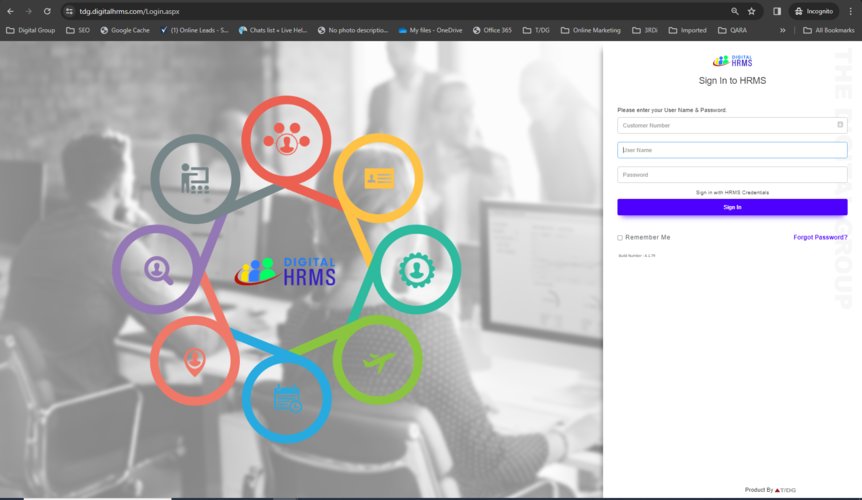Click the green airplane travel icon
The height and width of the screenshot is (500, 862).
point(377,360)
